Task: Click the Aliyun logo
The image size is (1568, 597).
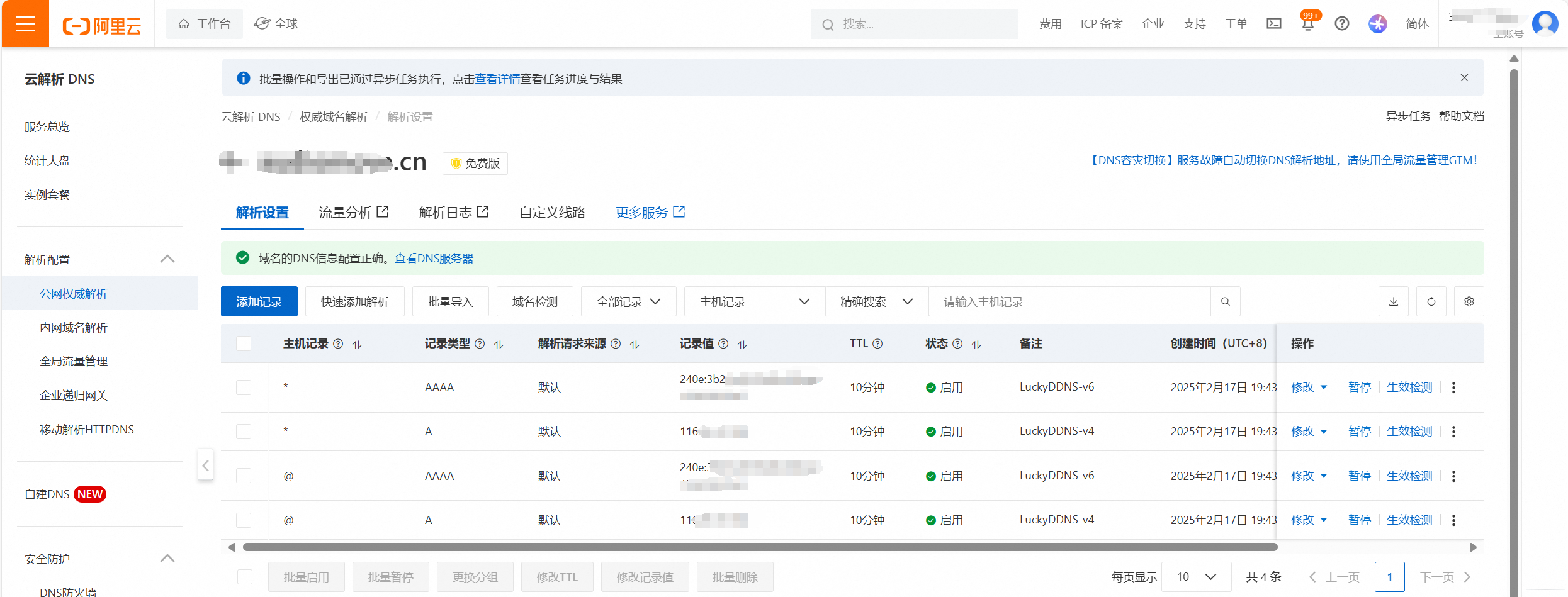Action: pos(101,24)
